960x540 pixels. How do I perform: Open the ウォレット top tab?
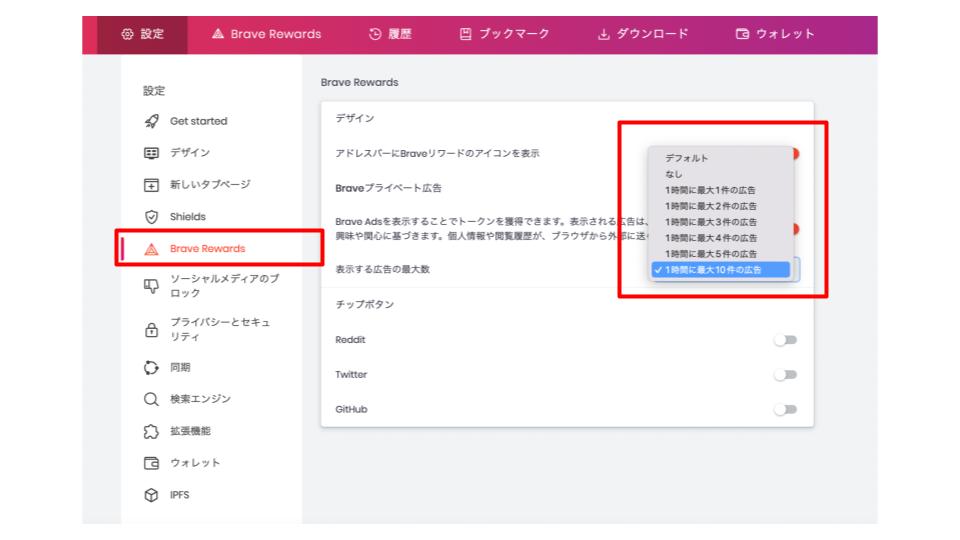coord(775,34)
